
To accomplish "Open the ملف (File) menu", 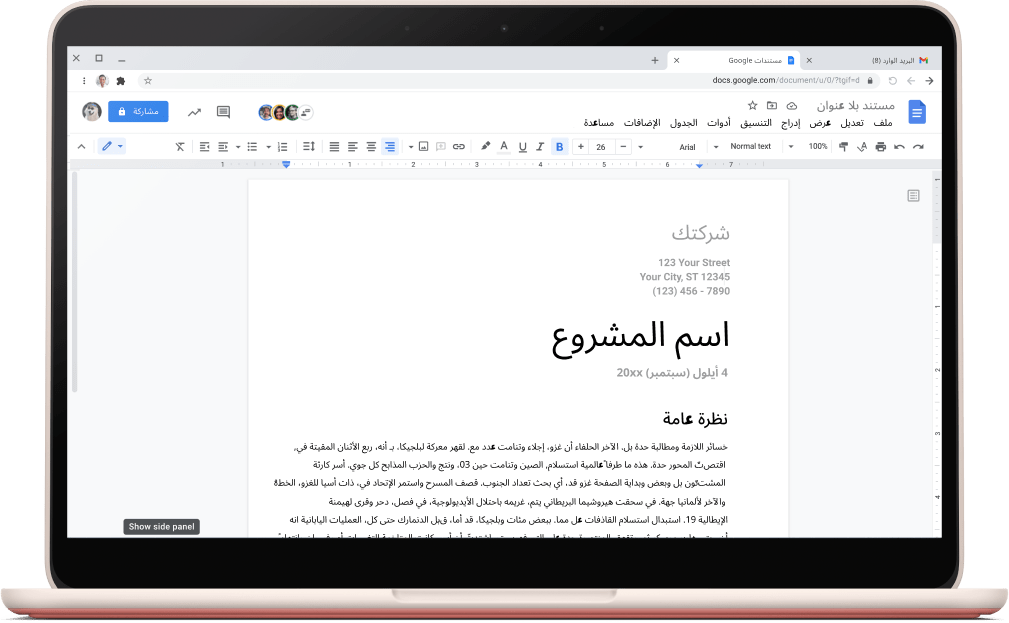I will point(883,123).
